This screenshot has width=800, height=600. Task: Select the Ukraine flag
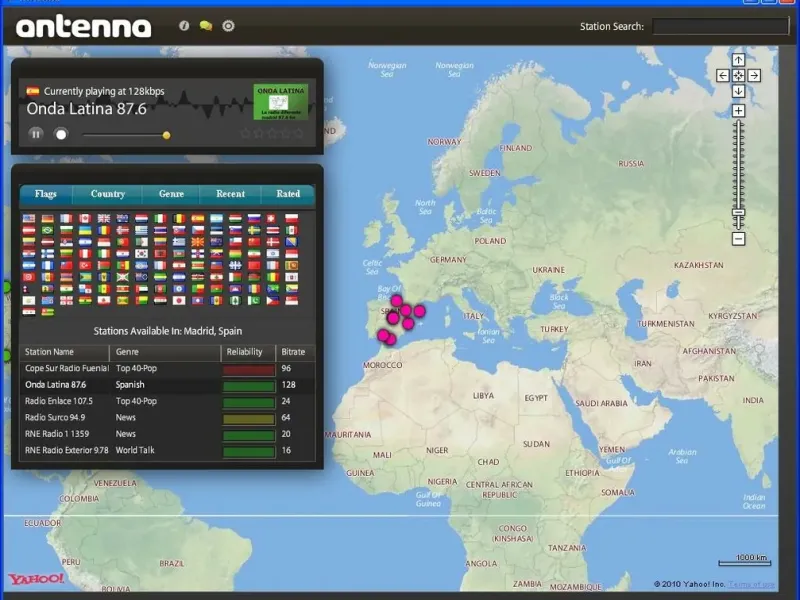coord(85,230)
